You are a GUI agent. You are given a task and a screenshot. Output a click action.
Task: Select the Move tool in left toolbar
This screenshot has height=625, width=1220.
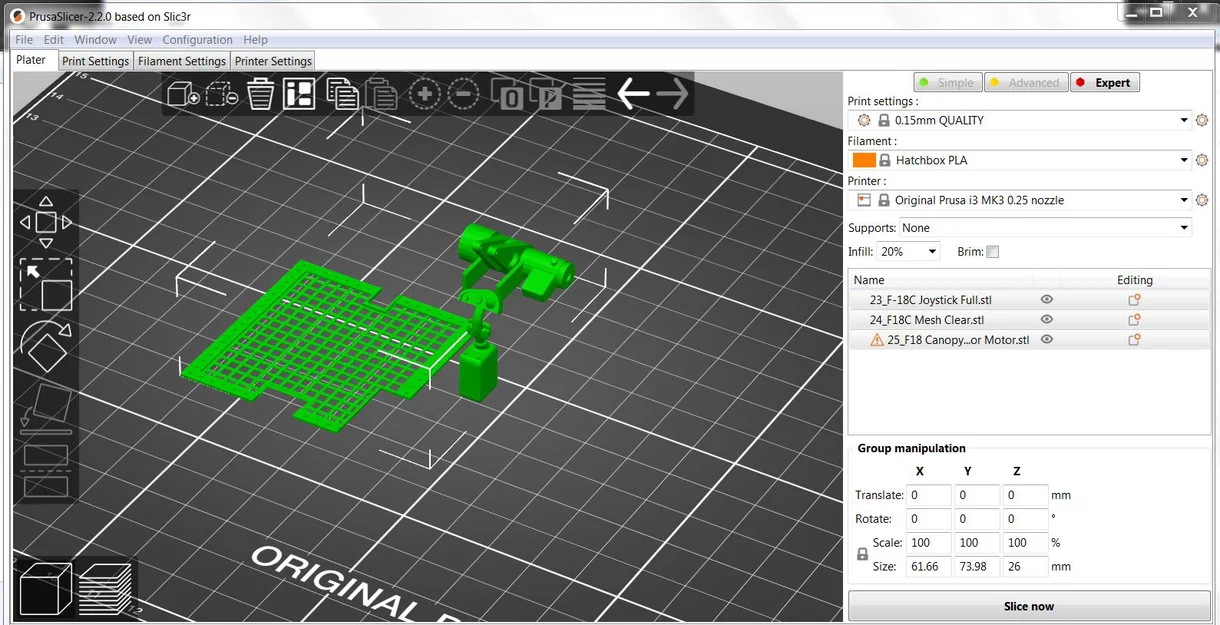pos(46,222)
